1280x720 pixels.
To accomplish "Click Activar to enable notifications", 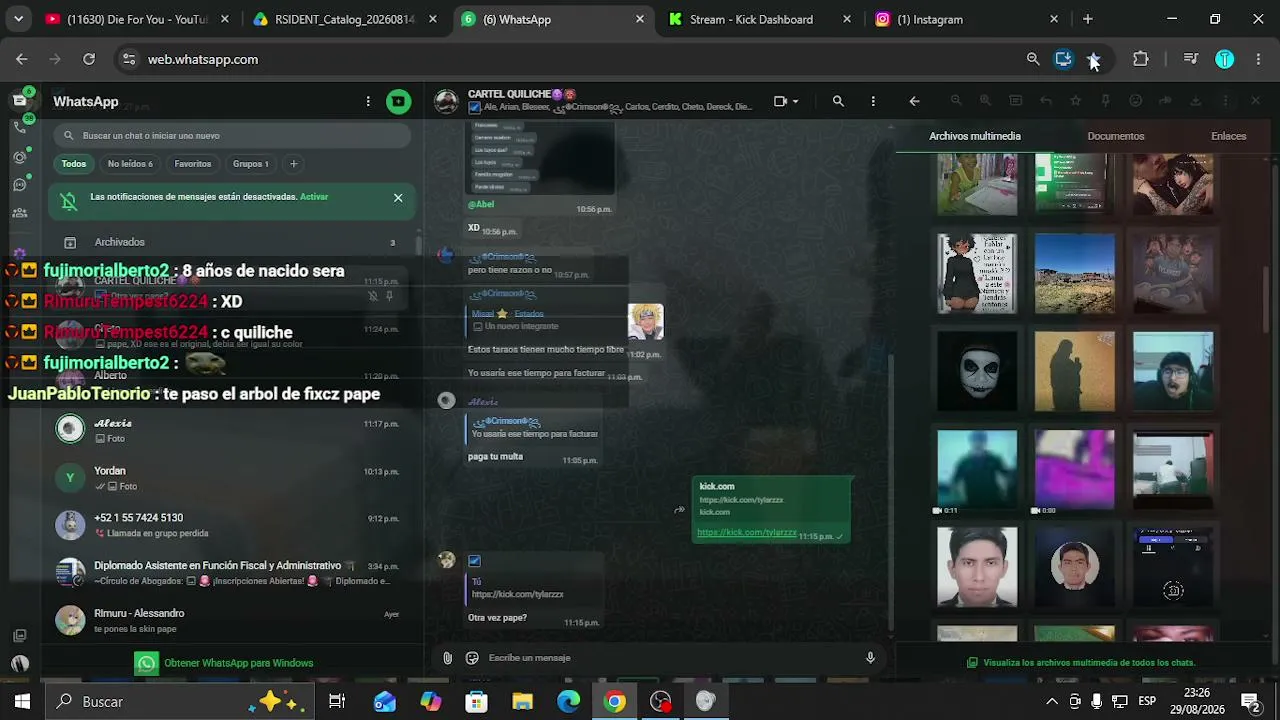I will coord(314,197).
